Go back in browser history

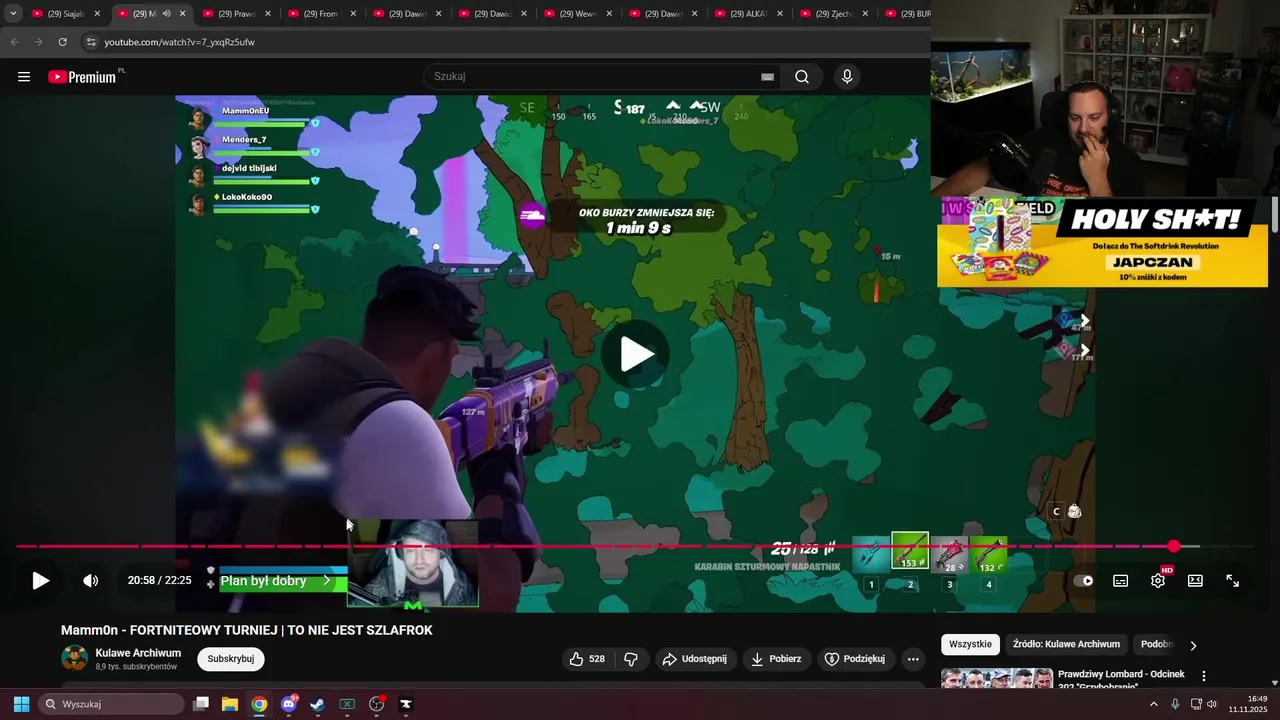14,42
